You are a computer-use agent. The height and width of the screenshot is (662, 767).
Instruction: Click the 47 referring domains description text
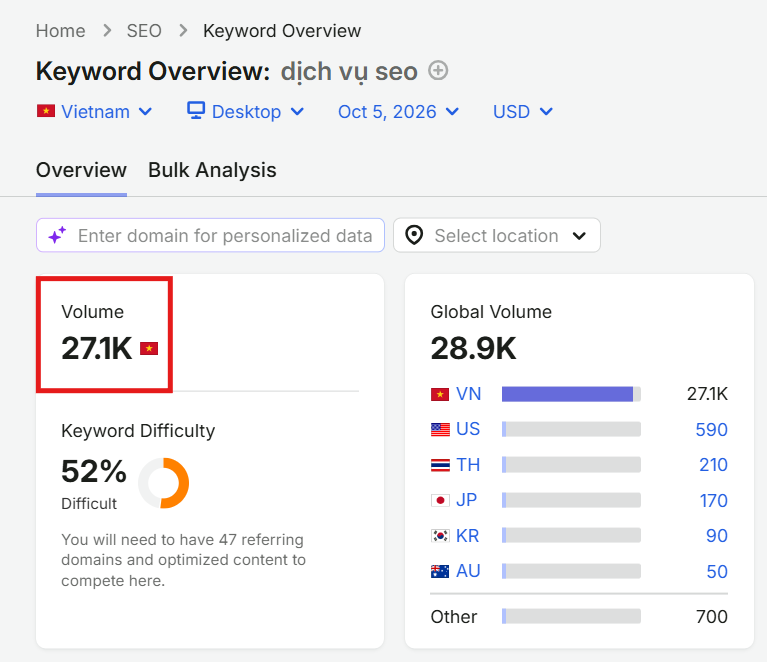pyautogui.click(x=183, y=560)
